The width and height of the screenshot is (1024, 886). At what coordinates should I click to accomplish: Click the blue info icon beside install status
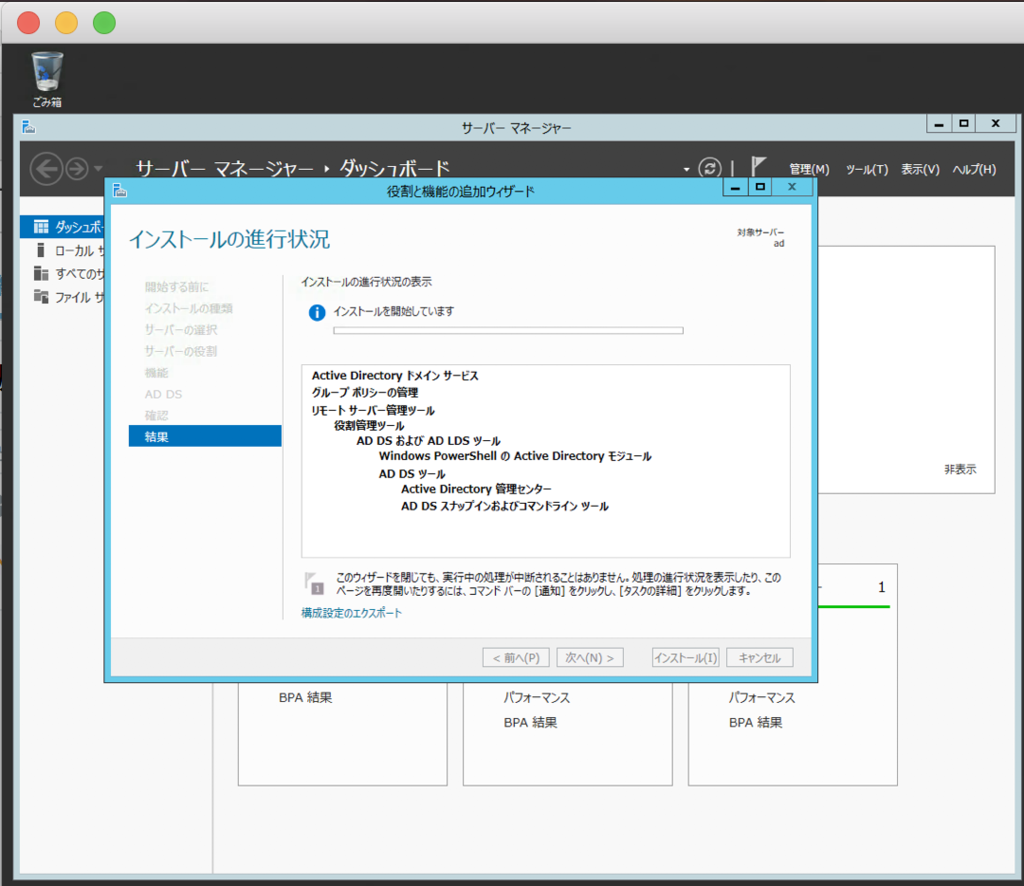point(317,313)
